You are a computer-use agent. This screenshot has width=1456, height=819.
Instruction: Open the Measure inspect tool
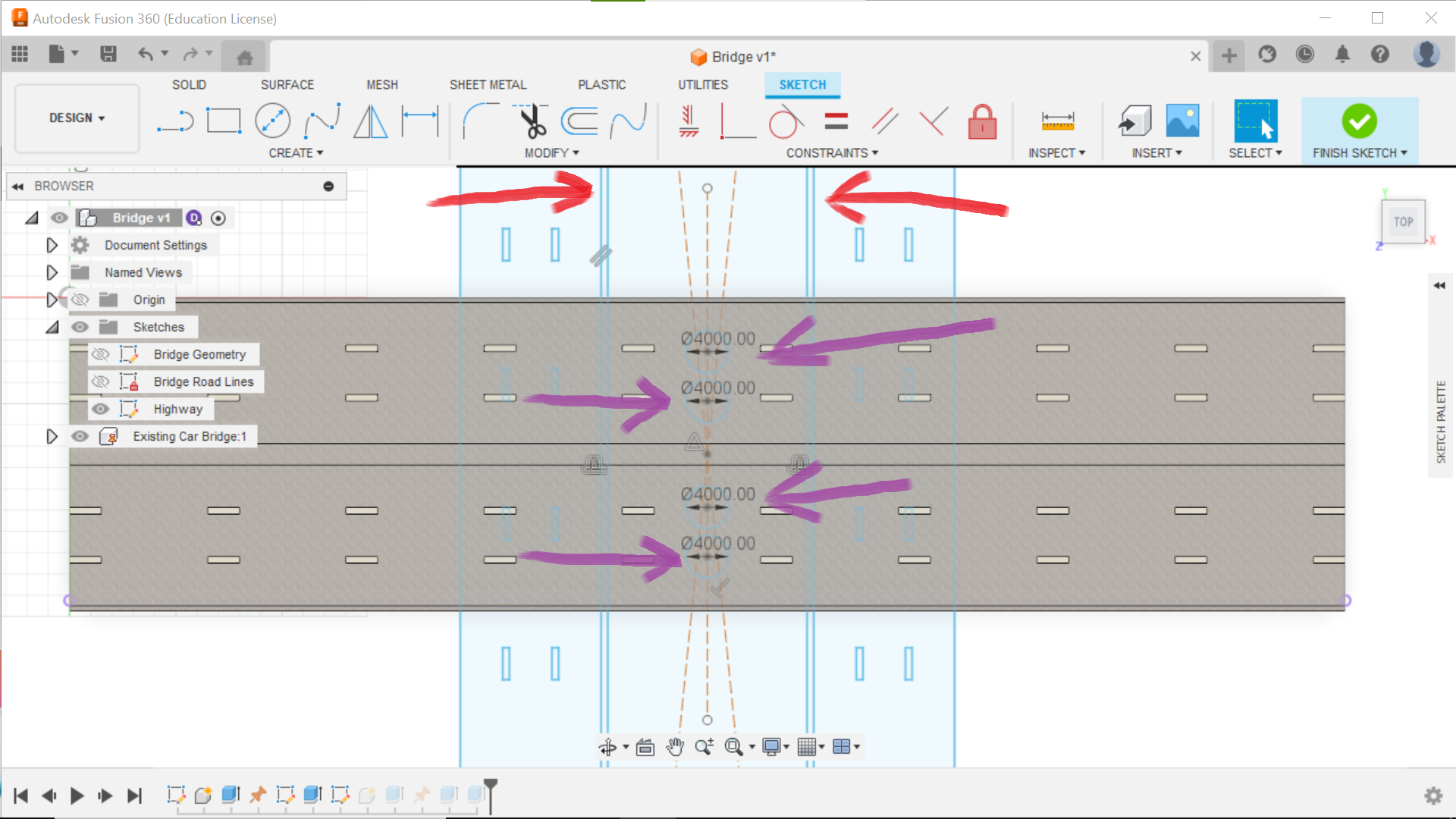click(1057, 121)
